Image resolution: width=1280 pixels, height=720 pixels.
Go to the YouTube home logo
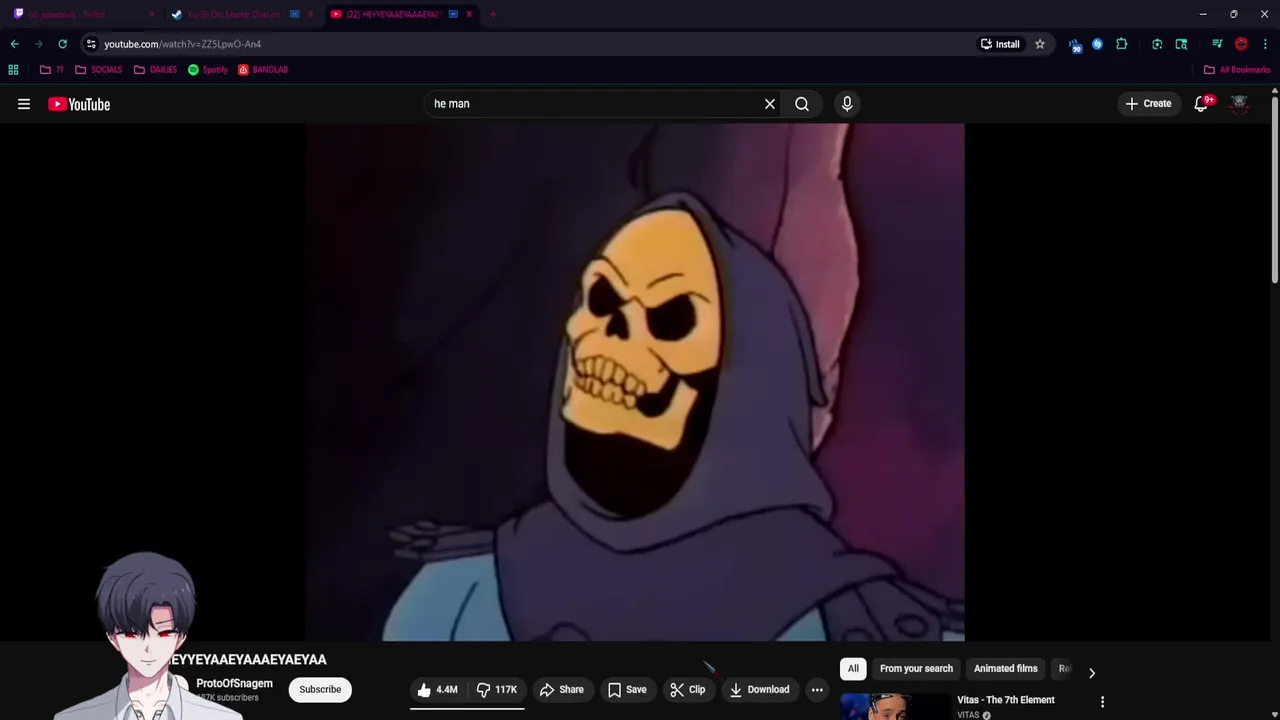coord(79,104)
